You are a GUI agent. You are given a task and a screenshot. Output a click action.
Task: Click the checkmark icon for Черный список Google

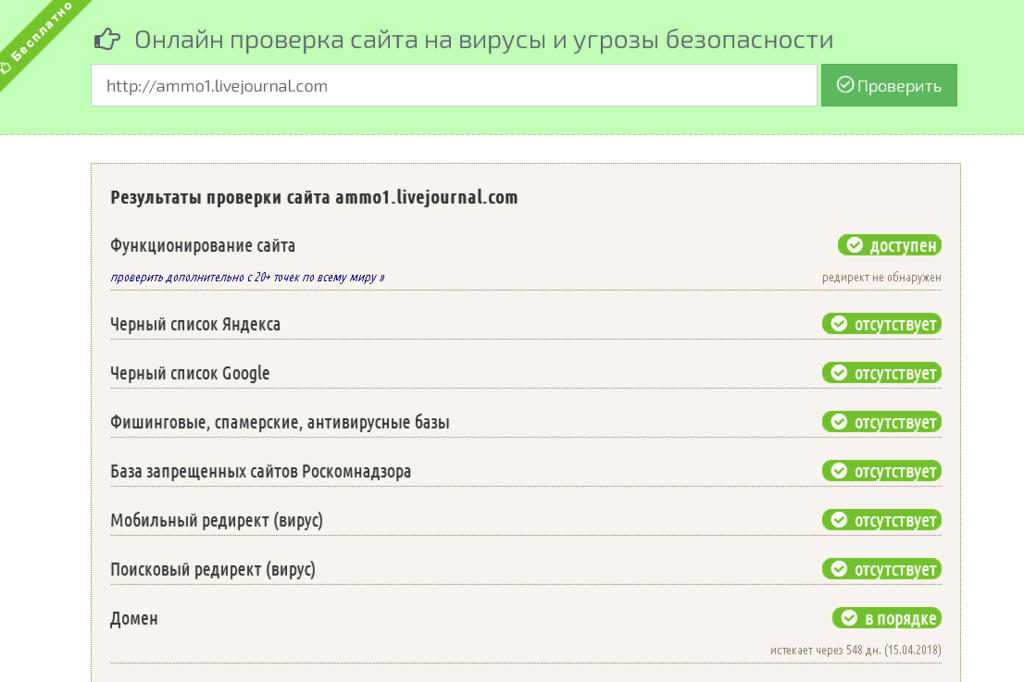[838, 373]
